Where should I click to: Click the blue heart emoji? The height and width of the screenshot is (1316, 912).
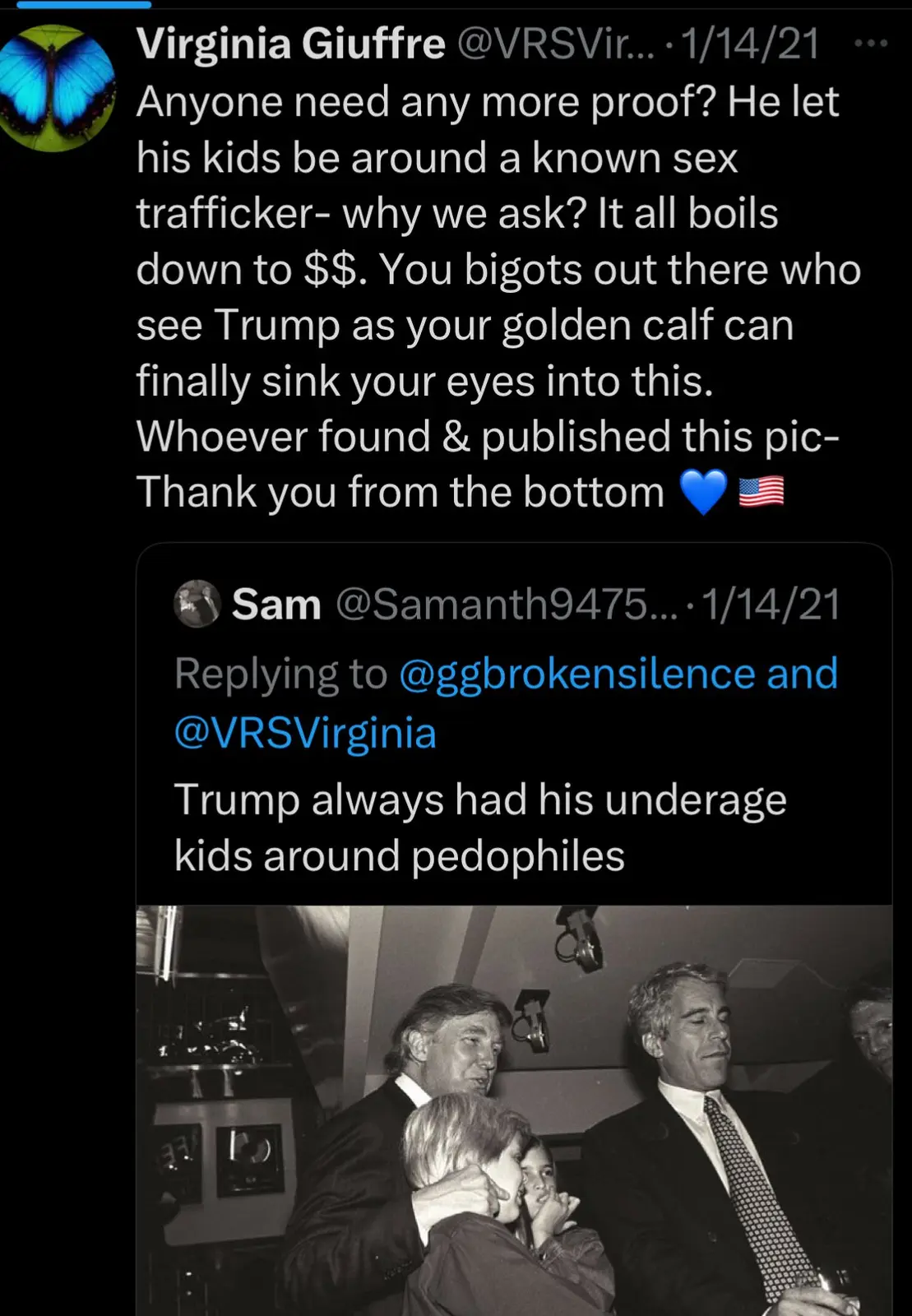[x=703, y=492]
